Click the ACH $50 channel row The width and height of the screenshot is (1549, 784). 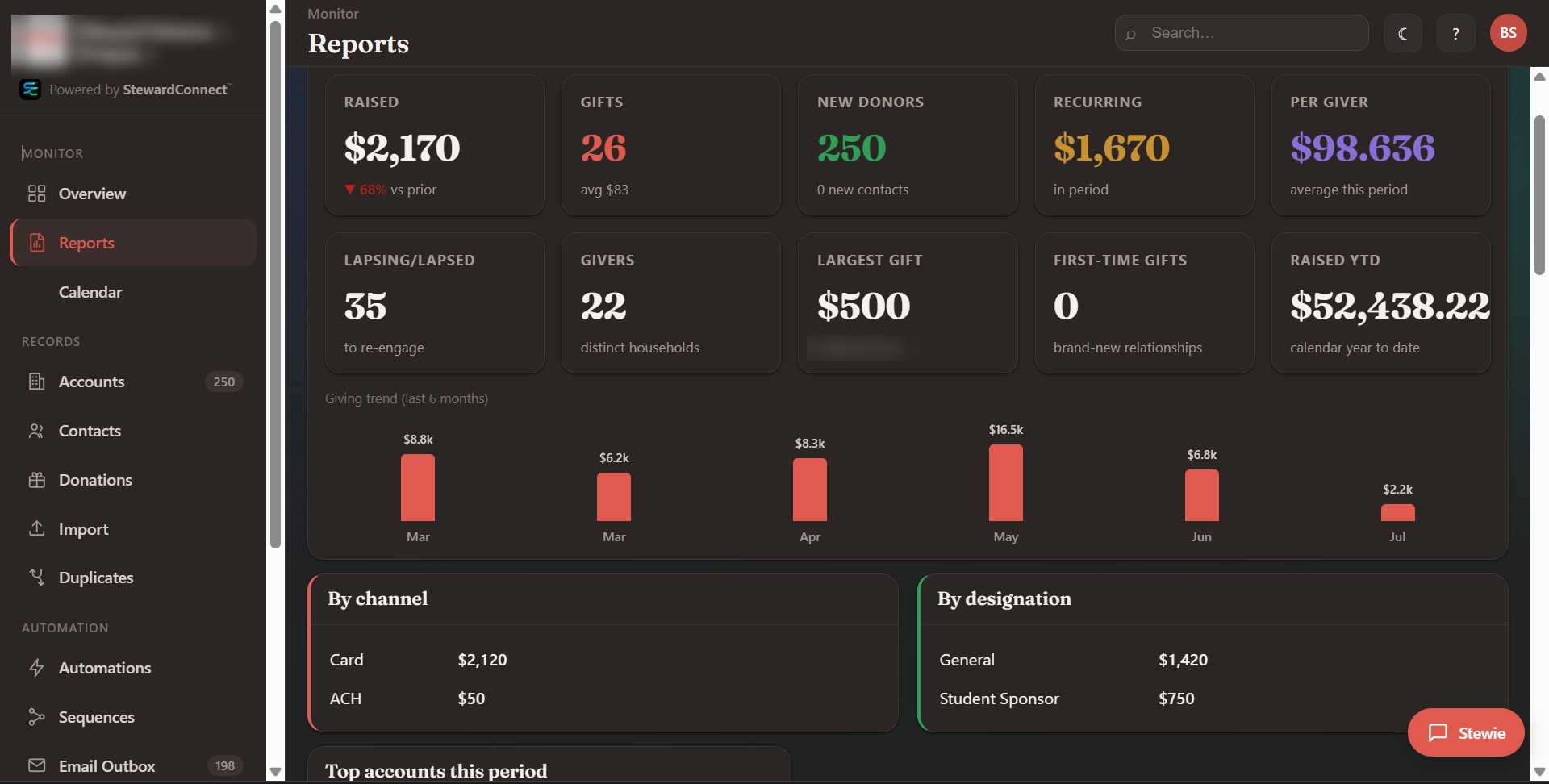tap(603, 699)
